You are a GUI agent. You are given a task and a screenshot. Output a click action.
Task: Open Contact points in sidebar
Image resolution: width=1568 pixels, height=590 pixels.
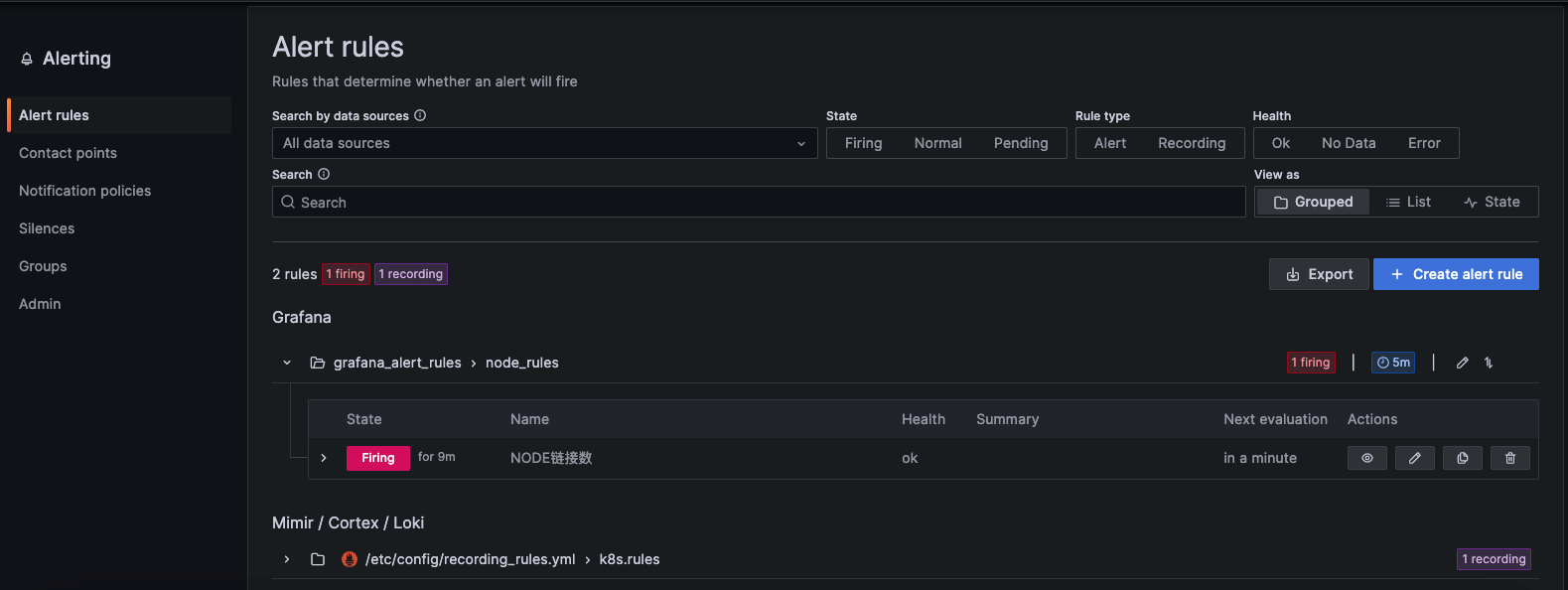(68, 153)
